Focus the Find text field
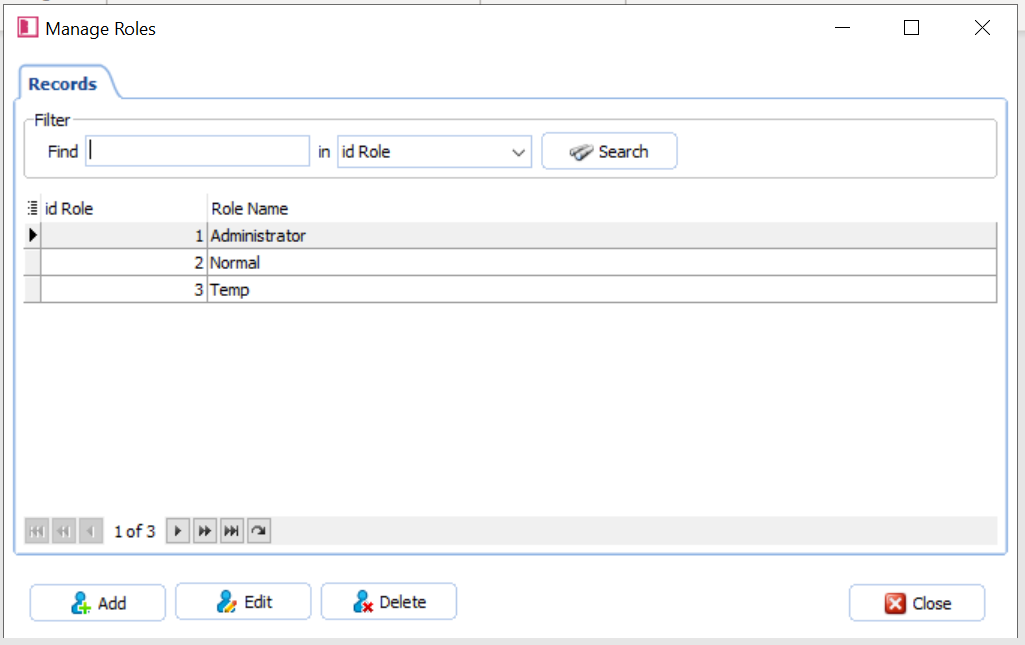Screen dimensions: 1025x645 click(x=197, y=151)
